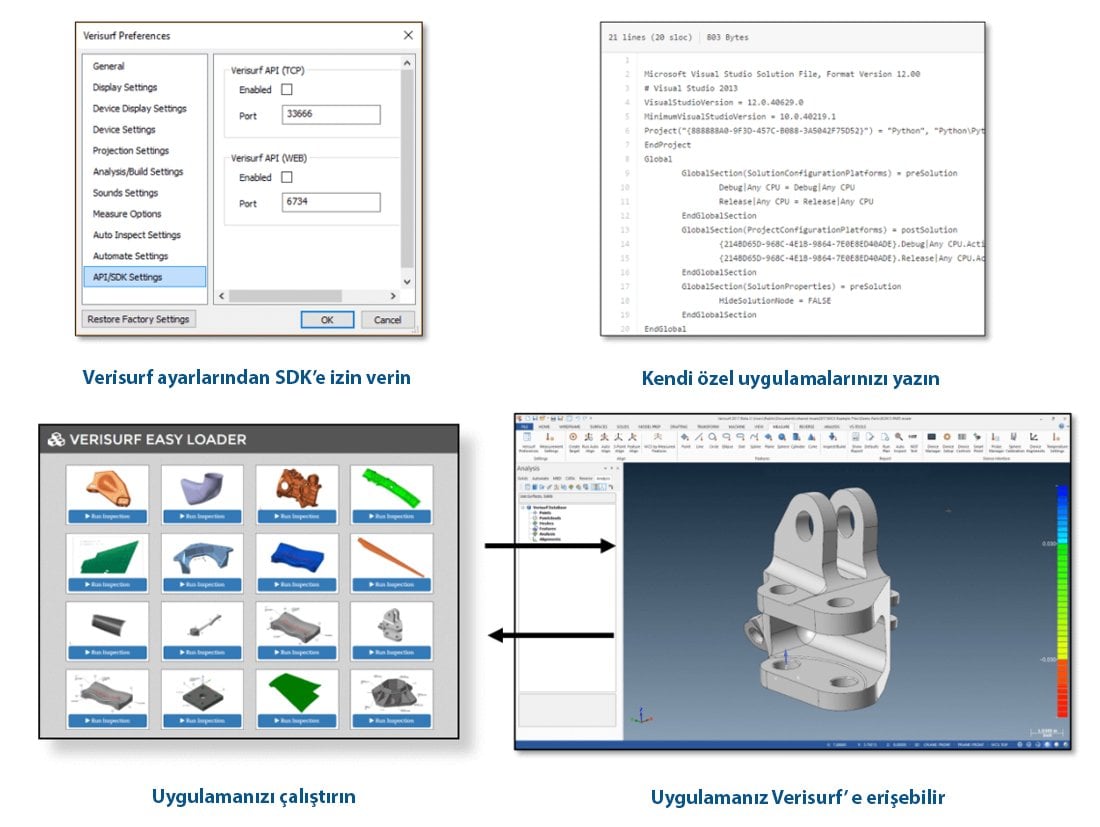Select the Ellipse feature tool
This screenshot has width=1100, height=827.
pyautogui.click(x=727, y=441)
